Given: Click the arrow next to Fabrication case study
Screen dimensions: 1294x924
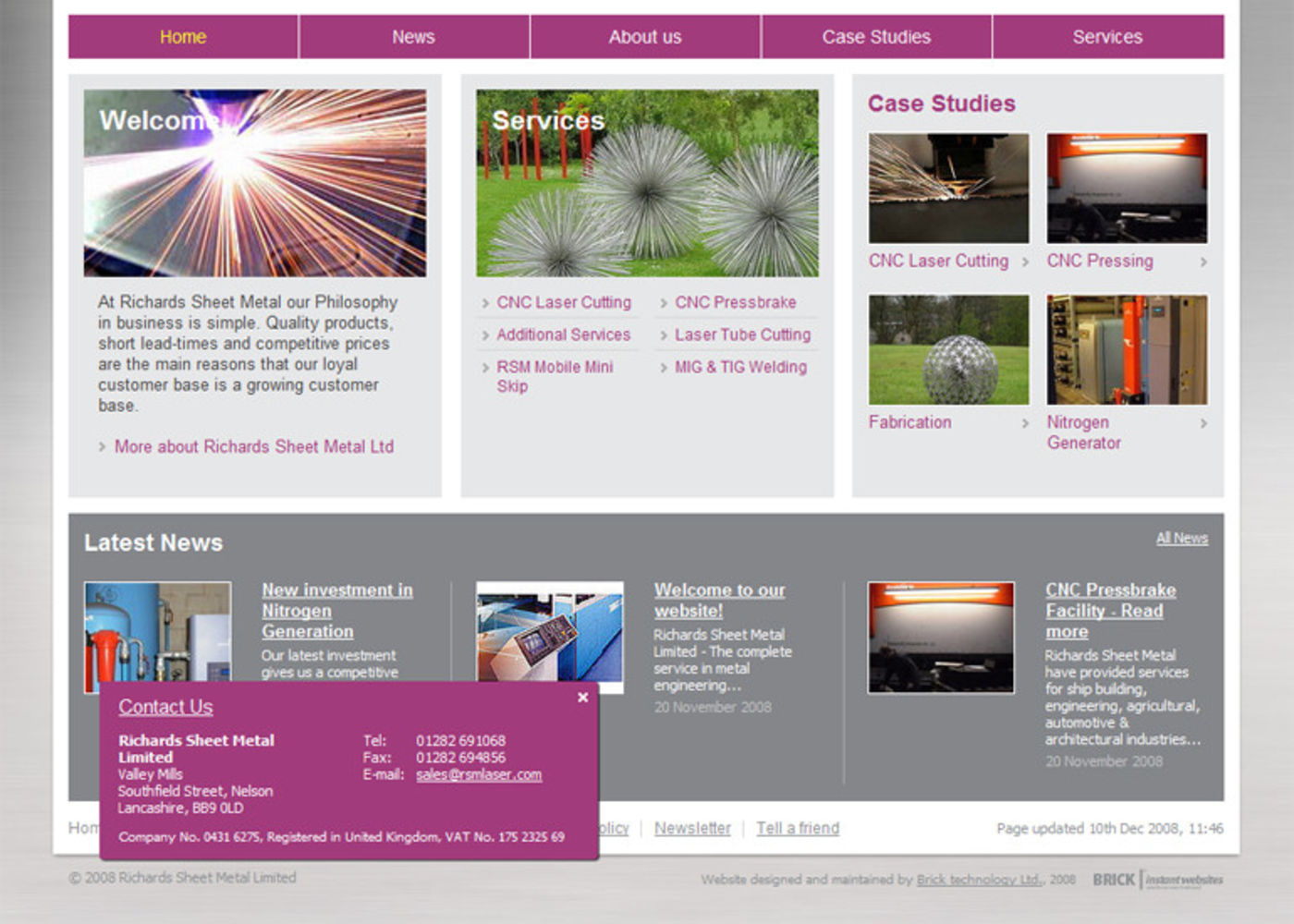Looking at the screenshot, I should [1026, 422].
